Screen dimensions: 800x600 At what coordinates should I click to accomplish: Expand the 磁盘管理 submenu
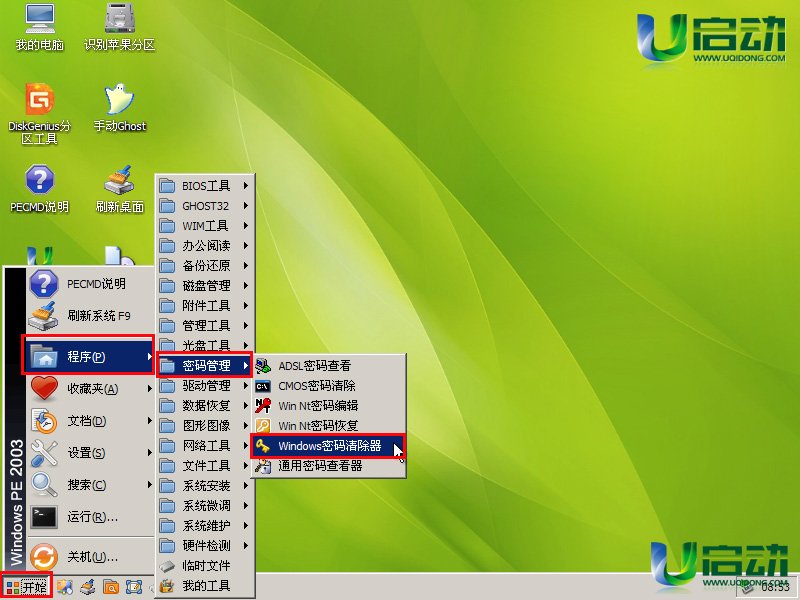tap(205, 285)
